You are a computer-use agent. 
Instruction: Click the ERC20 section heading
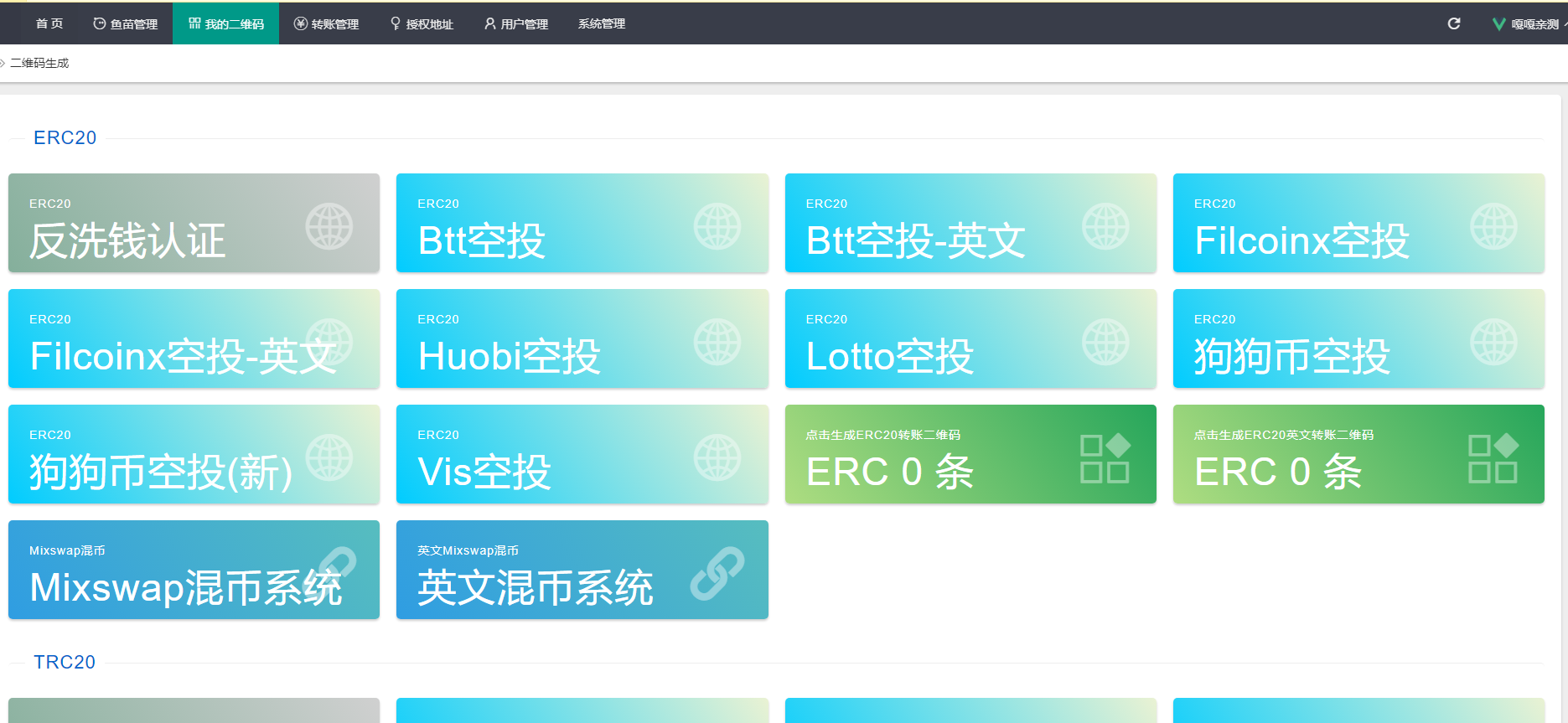click(x=65, y=137)
